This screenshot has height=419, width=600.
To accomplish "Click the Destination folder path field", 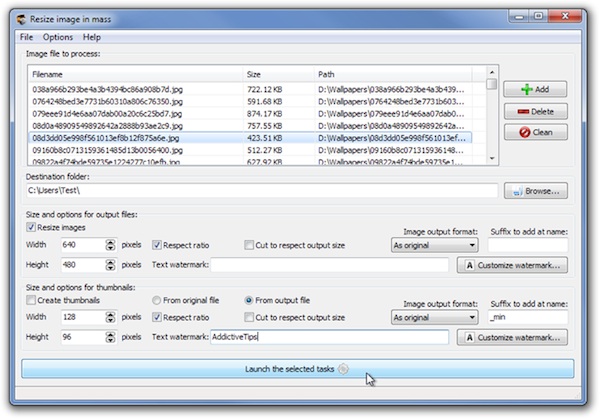I will [260, 191].
